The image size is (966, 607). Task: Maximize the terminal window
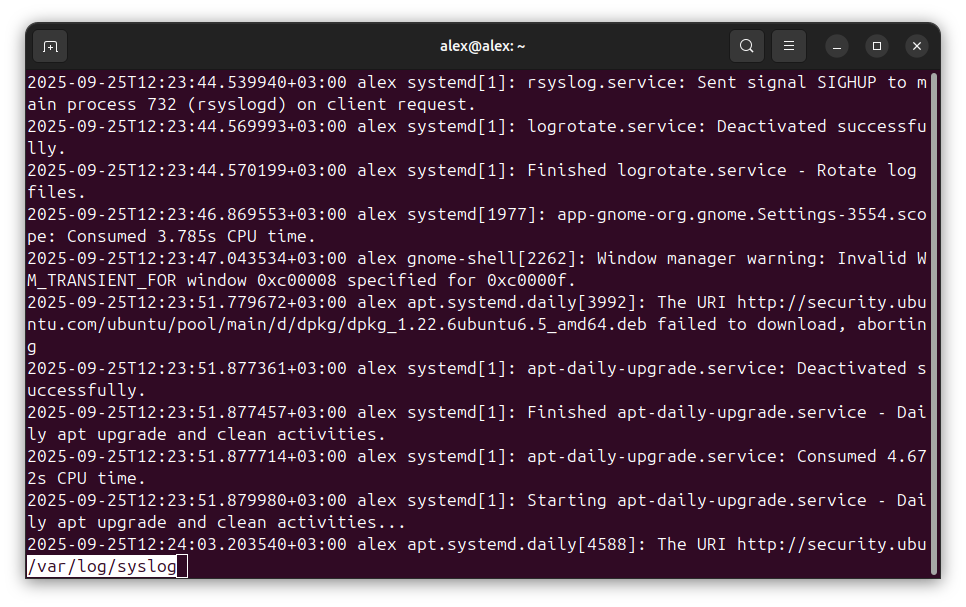coord(877,46)
